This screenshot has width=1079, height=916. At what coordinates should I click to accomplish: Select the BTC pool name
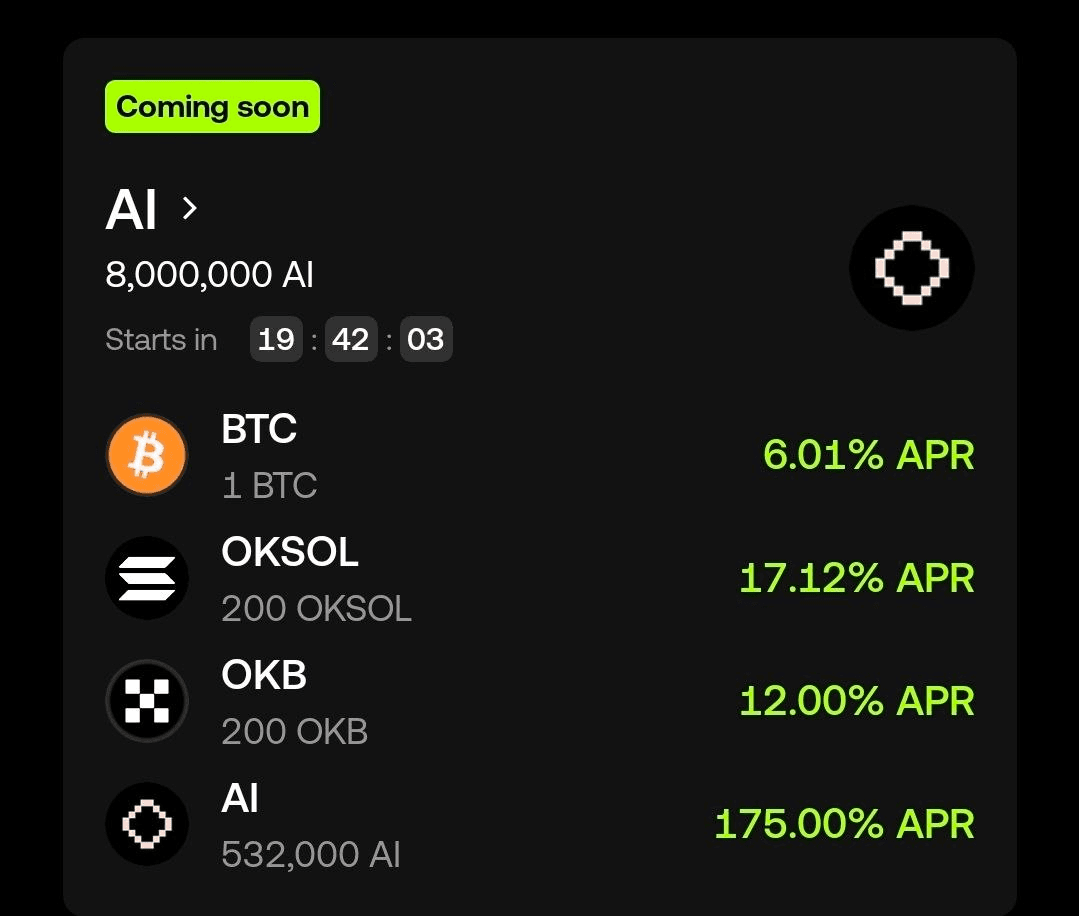coord(259,429)
